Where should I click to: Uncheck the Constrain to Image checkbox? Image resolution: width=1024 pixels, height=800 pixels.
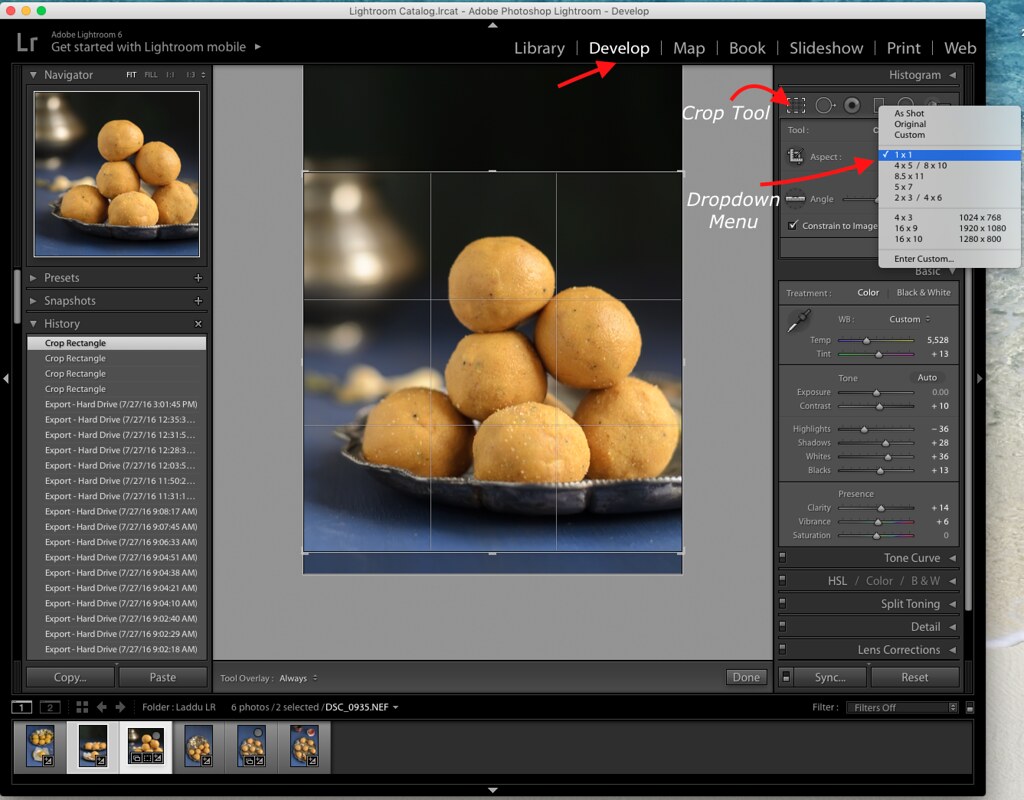point(793,226)
